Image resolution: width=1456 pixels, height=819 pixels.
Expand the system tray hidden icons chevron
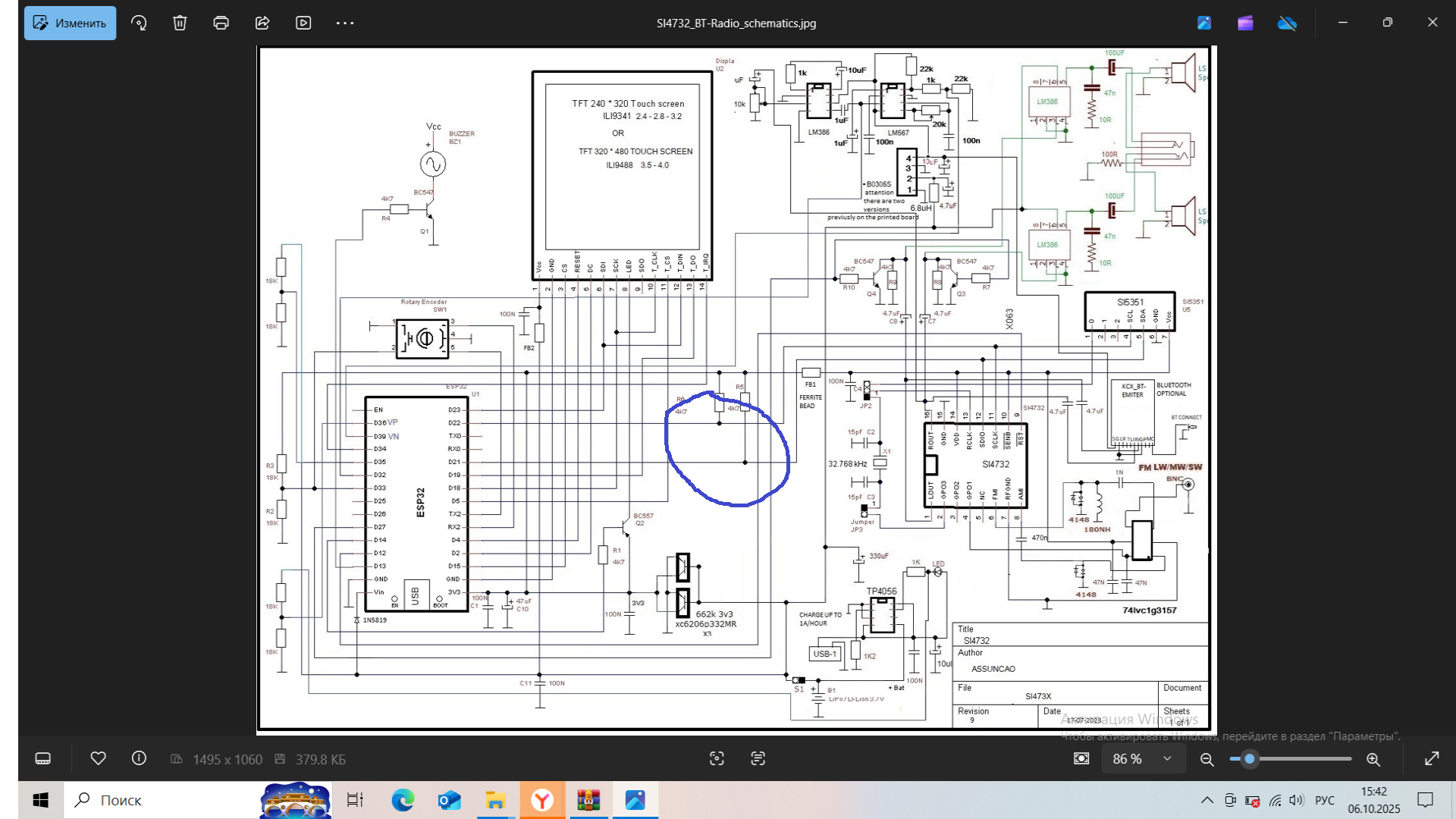click(1207, 800)
